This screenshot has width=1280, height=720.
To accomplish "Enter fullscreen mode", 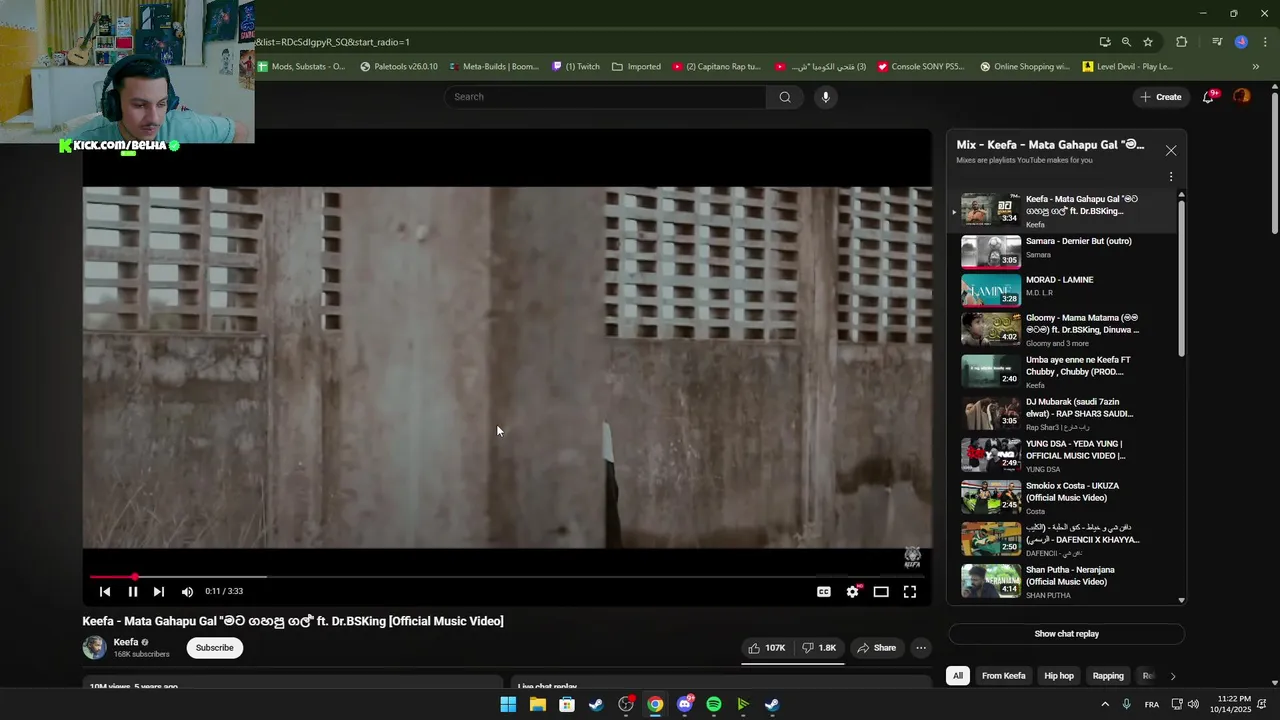I will point(910,592).
